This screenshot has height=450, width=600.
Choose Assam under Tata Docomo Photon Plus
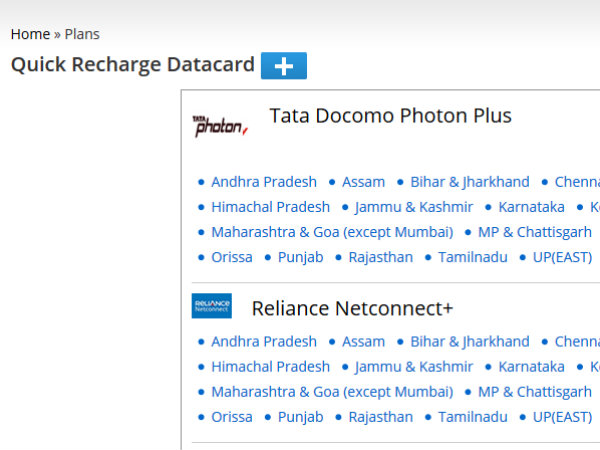coord(364,182)
